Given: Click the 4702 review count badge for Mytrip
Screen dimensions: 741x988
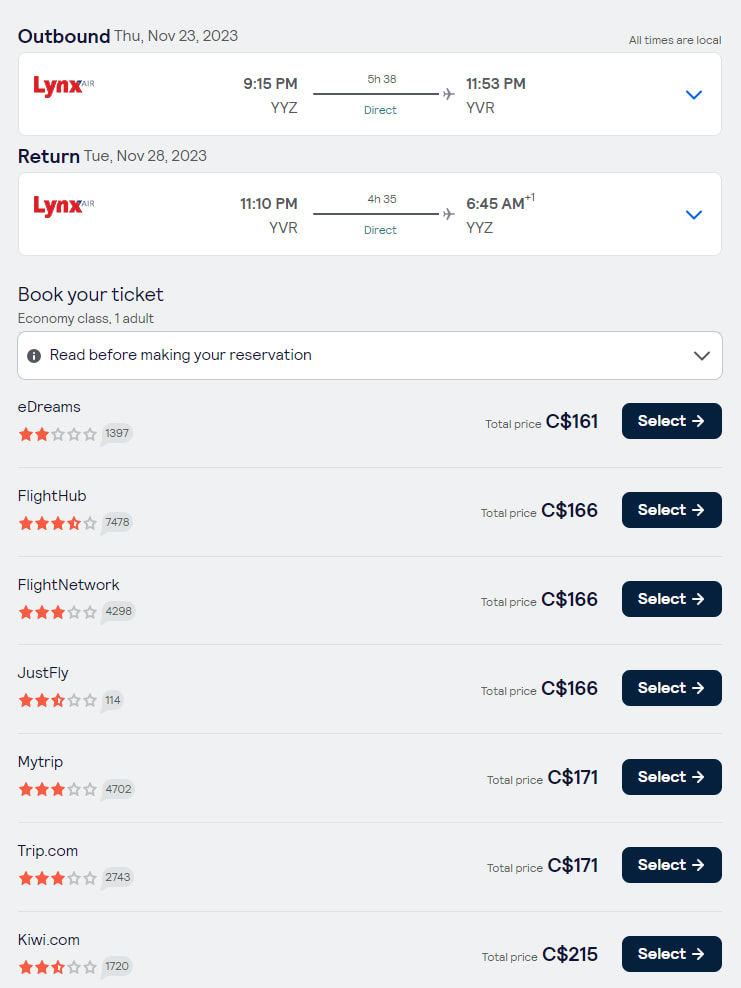Looking at the screenshot, I should click(117, 789).
